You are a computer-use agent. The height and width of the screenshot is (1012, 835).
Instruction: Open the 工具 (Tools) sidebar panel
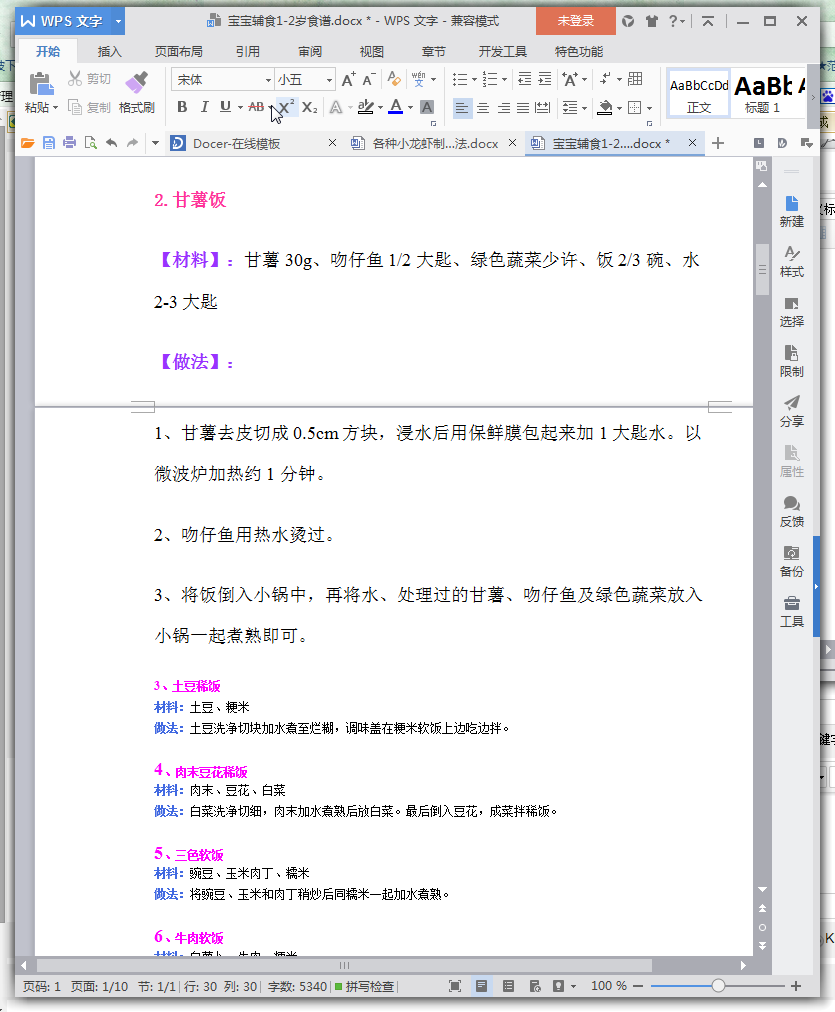792,612
